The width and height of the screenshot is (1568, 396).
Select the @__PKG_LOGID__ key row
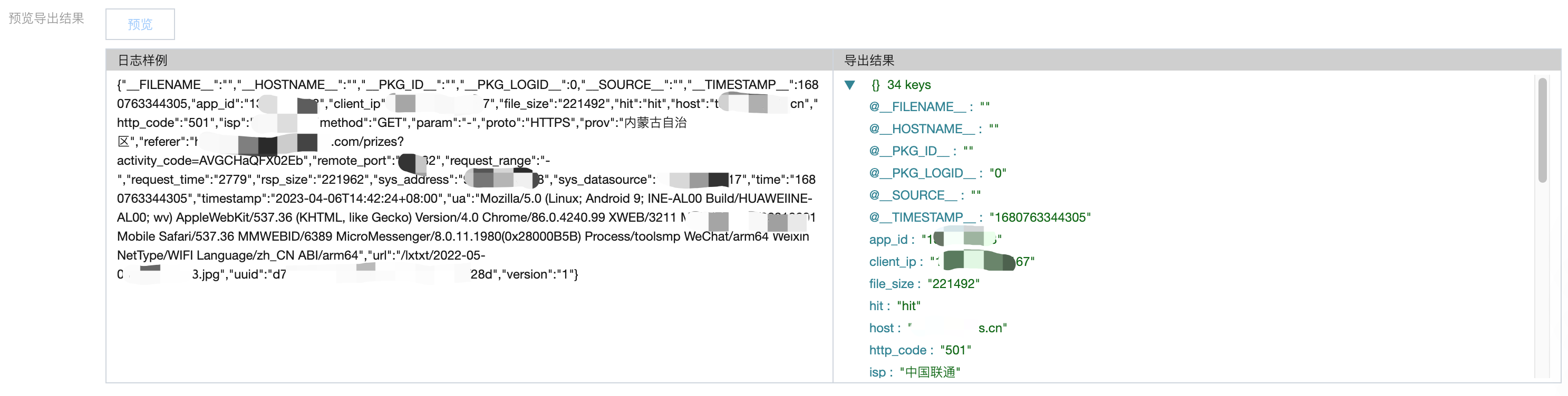point(937,173)
